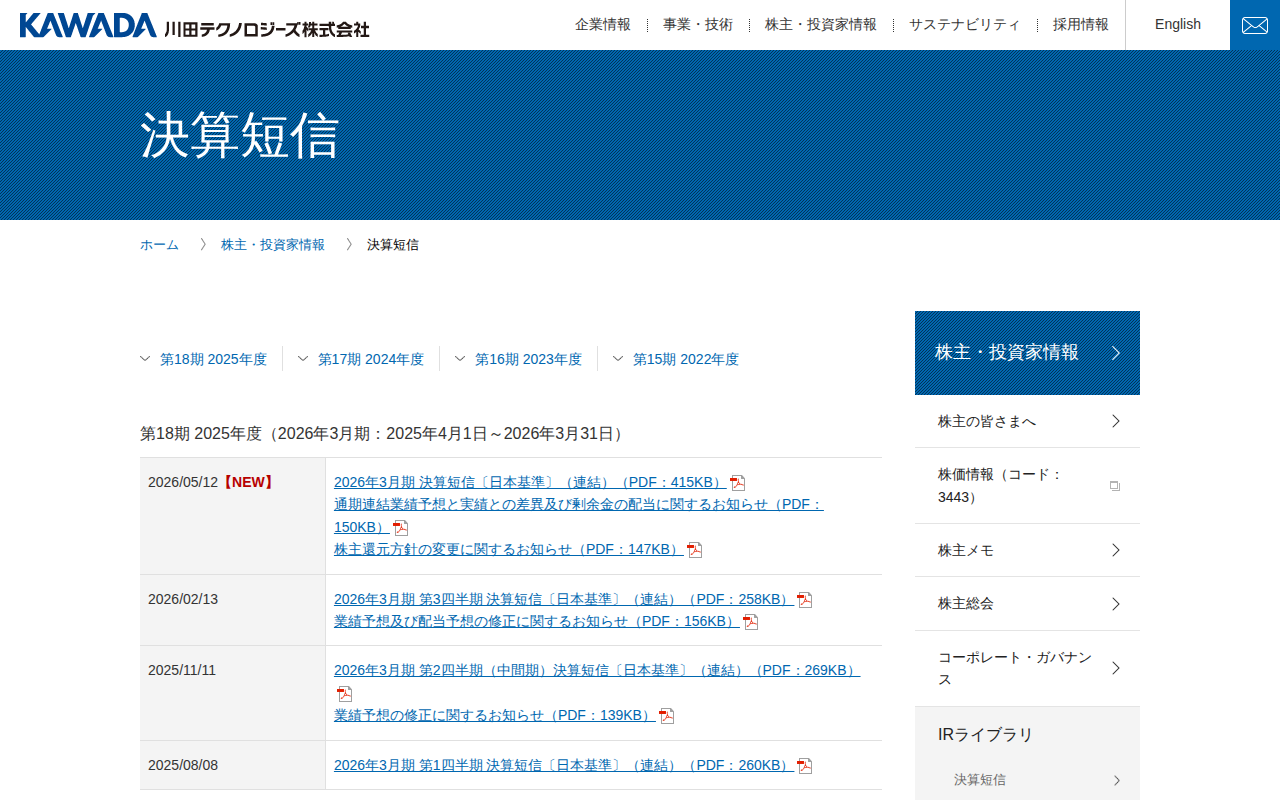Click date 2025/08/08 cell
The width and height of the screenshot is (1280, 800).
click(x=233, y=765)
